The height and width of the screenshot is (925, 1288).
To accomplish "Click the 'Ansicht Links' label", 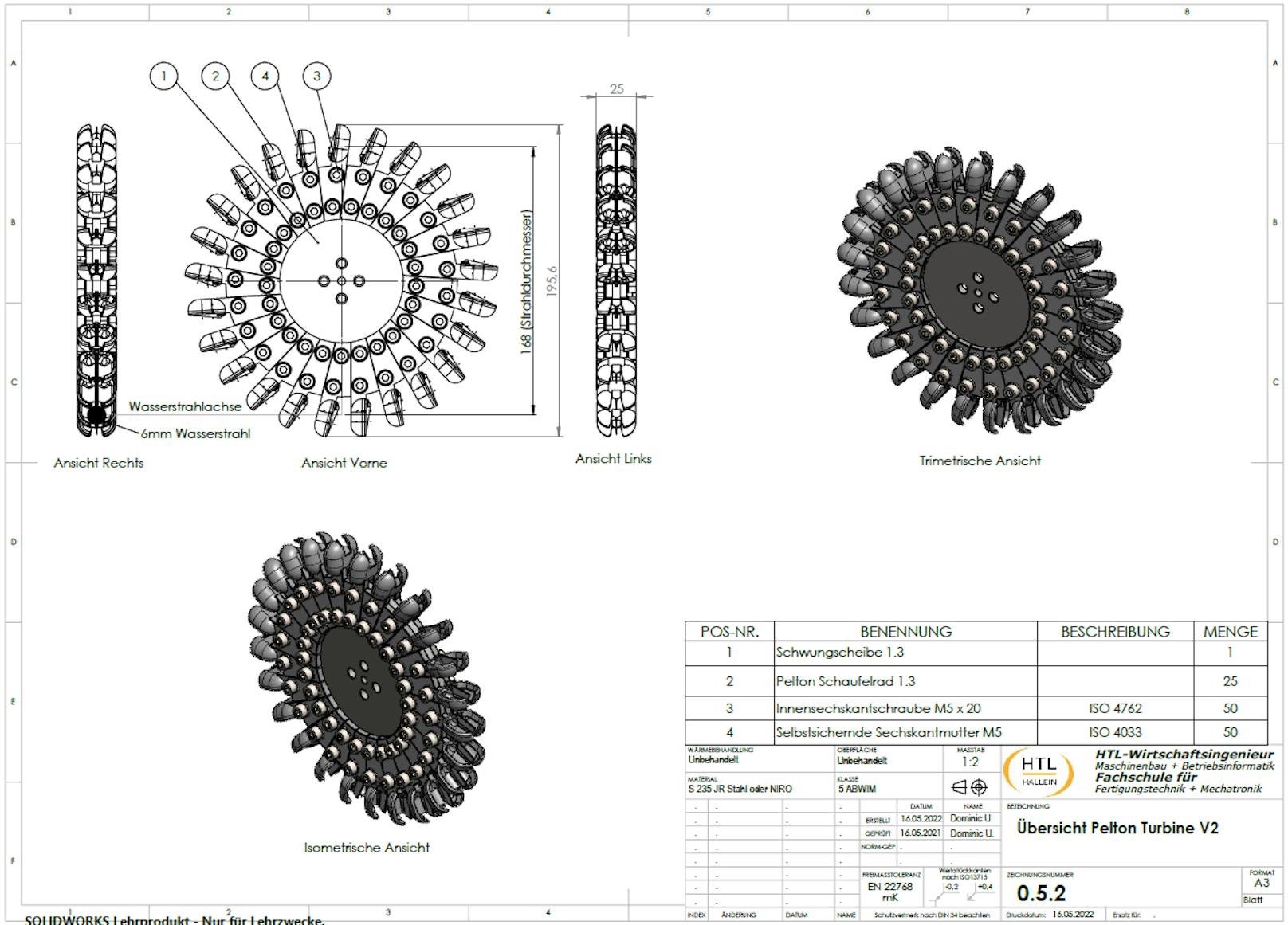I will pyautogui.click(x=614, y=459).
